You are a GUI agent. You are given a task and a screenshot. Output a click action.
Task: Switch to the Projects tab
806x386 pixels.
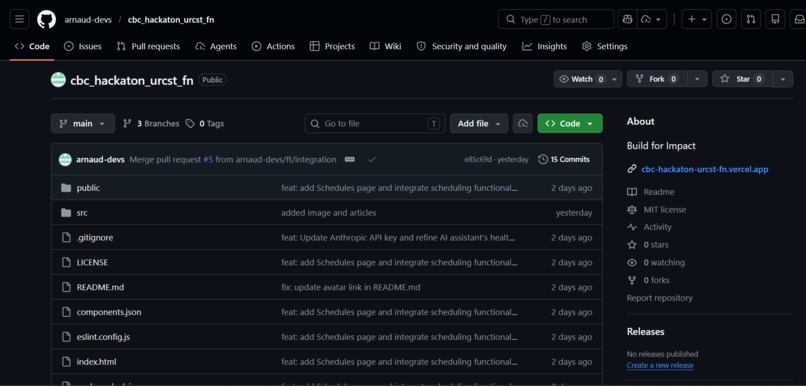pyautogui.click(x=332, y=46)
